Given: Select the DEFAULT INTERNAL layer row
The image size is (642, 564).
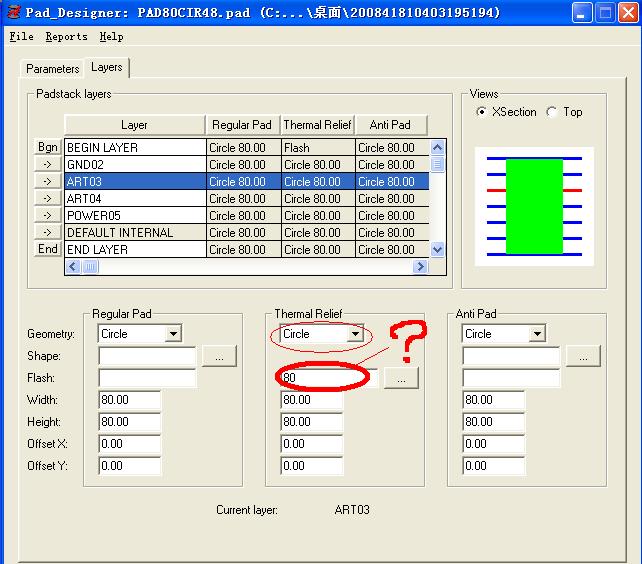Looking at the screenshot, I should point(247,232).
